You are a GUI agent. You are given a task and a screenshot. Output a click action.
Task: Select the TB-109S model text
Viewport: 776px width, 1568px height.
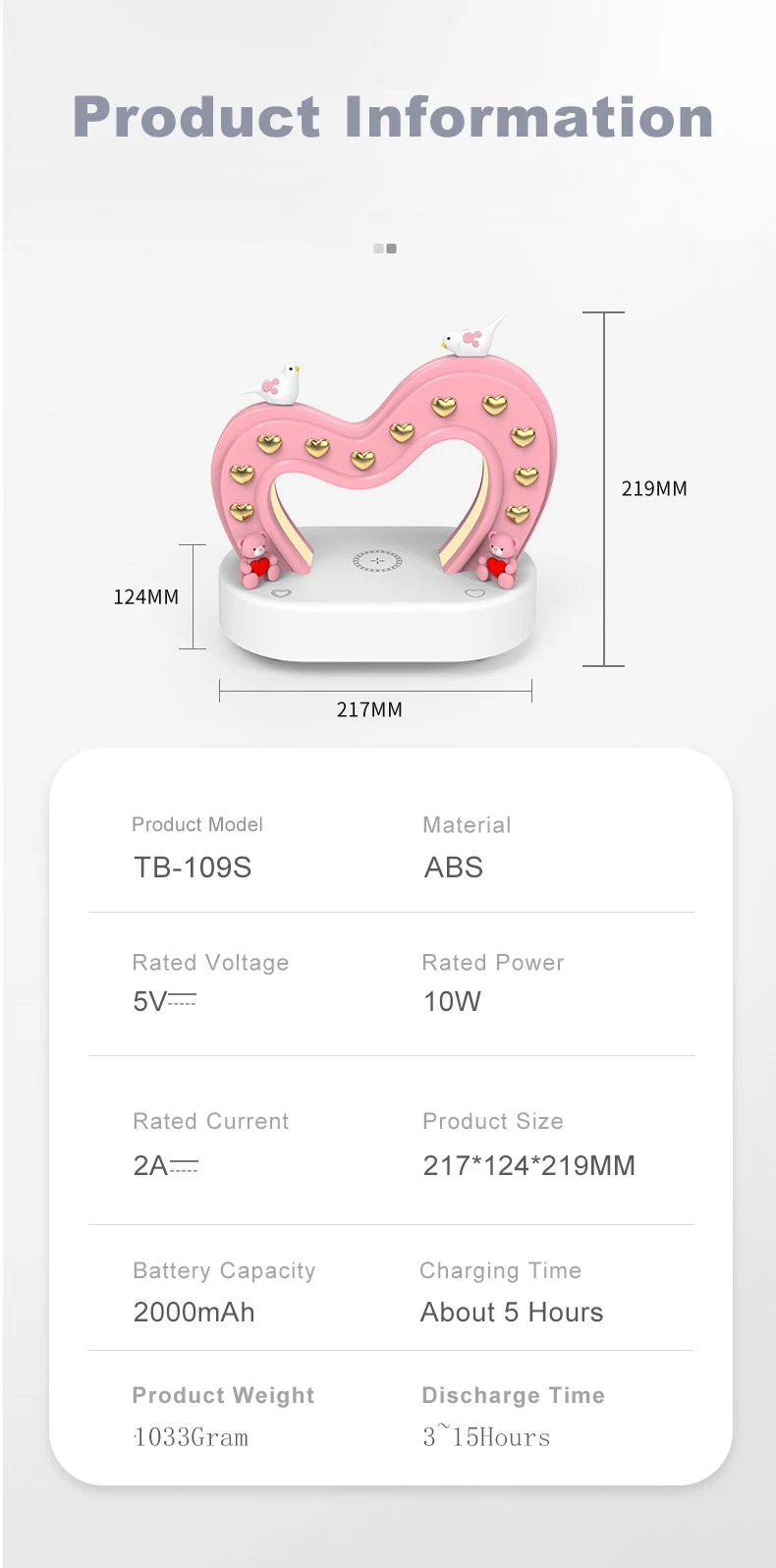tap(194, 868)
